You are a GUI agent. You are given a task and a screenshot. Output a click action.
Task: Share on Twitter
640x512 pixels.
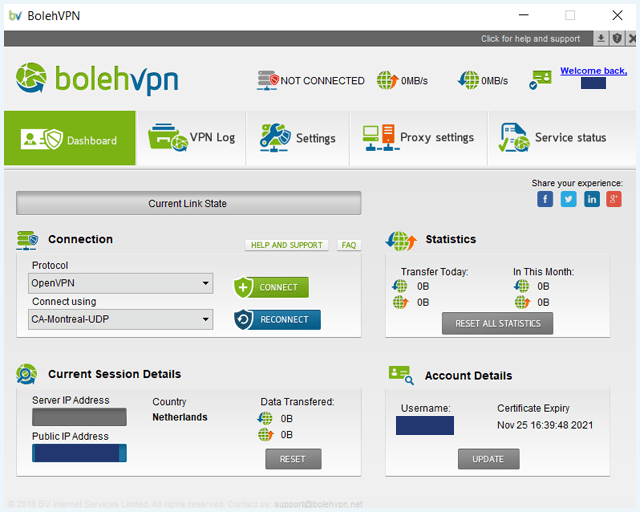click(x=569, y=199)
